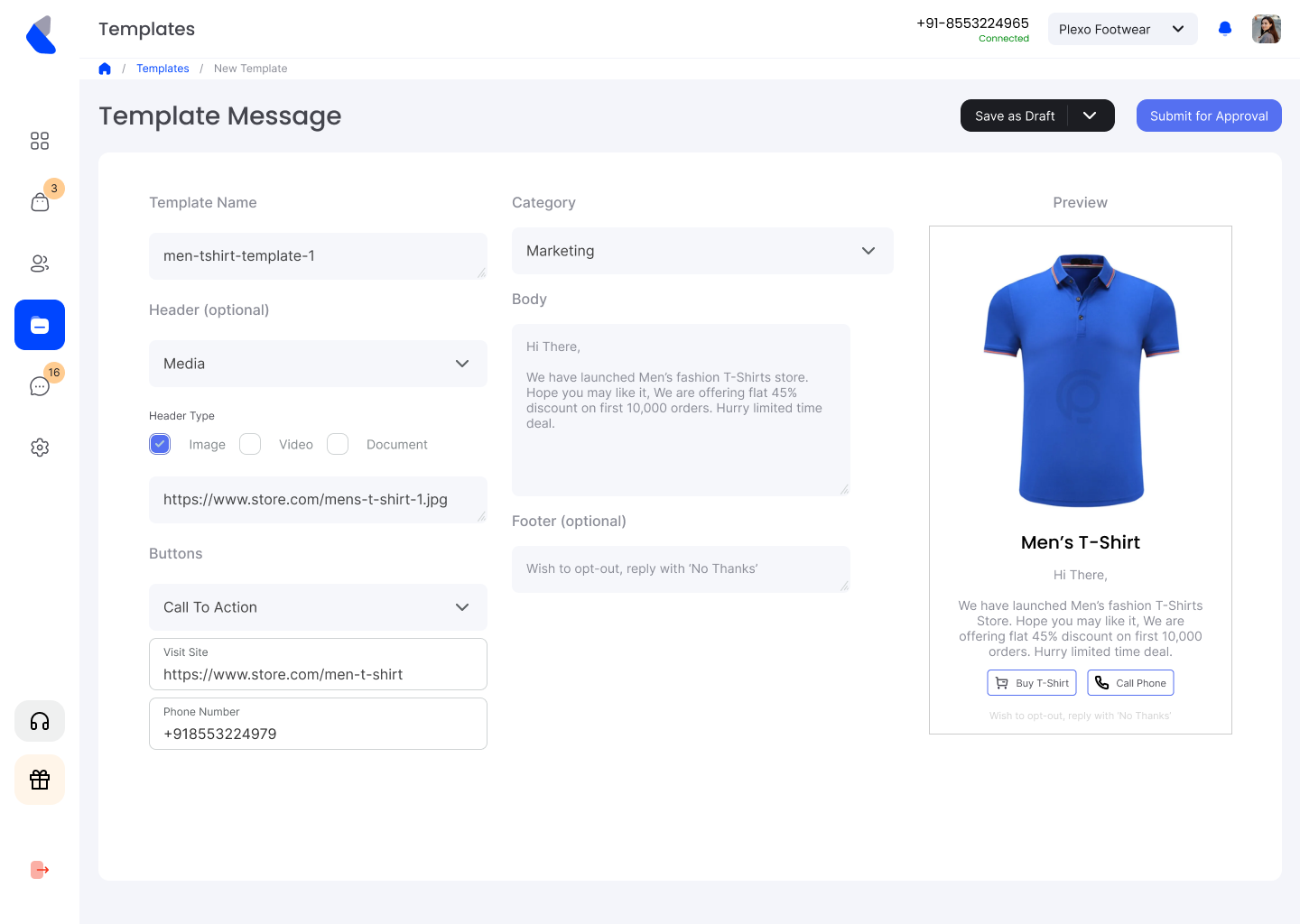Viewport: 1300px width, 924px height.
Task: Click the logout icon in sidebar
Action: pyautogui.click(x=40, y=870)
